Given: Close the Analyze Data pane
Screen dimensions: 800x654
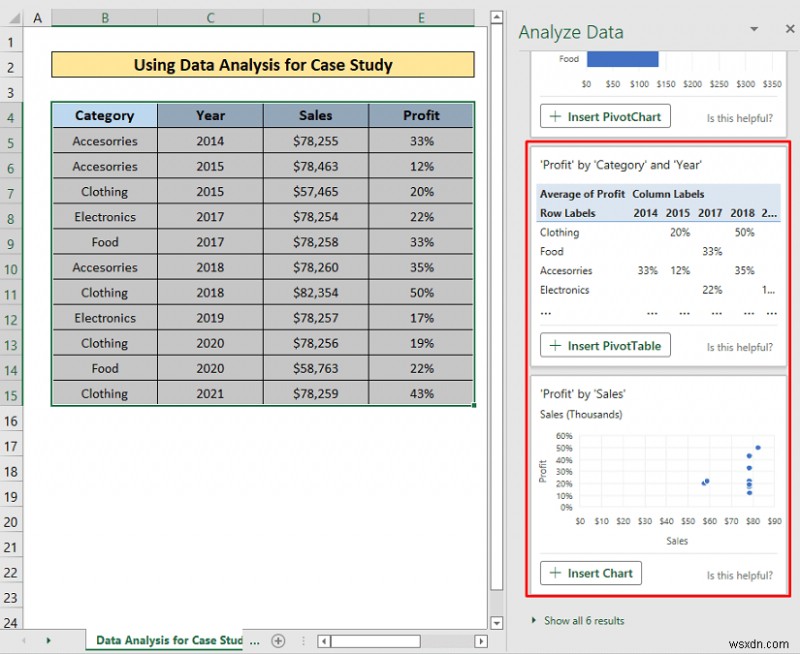Looking at the screenshot, I should (x=789, y=29).
